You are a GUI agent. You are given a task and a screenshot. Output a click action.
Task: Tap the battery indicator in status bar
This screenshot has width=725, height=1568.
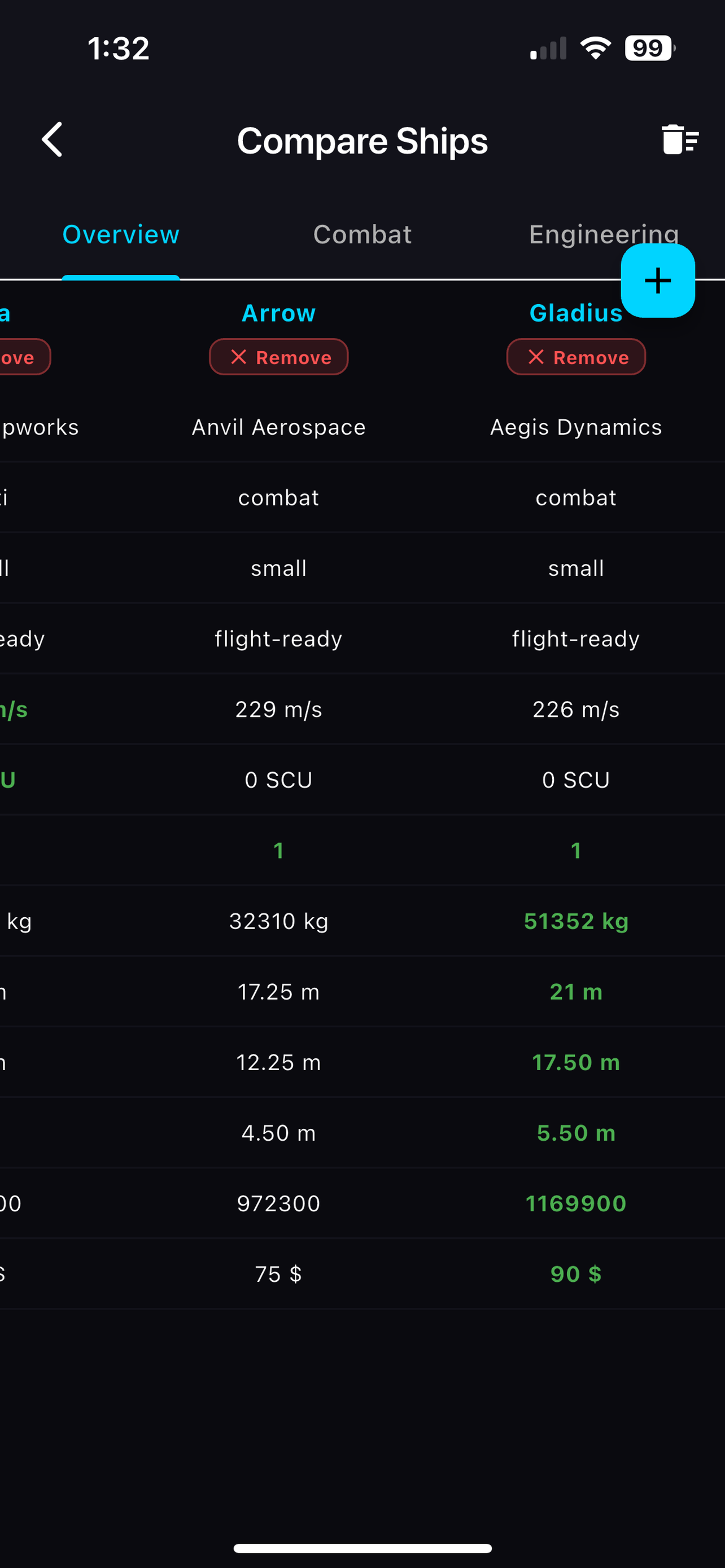pos(650,48)
